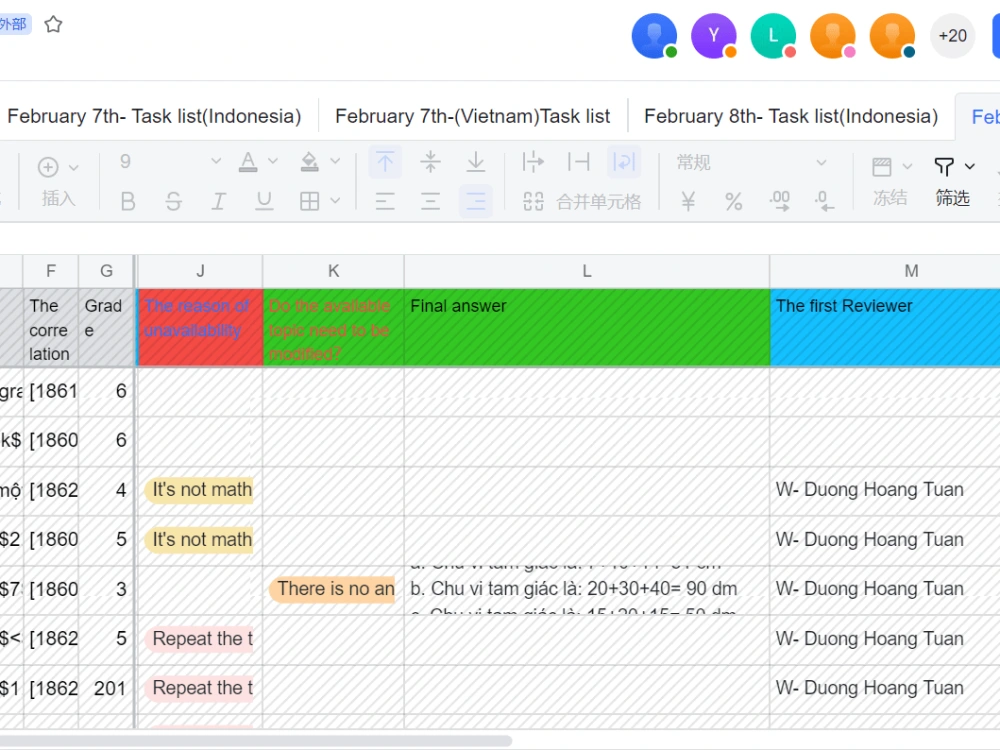The width and height of the screenshot is (1000, 750).
Task: Select column L header
Action: point(587,272)
